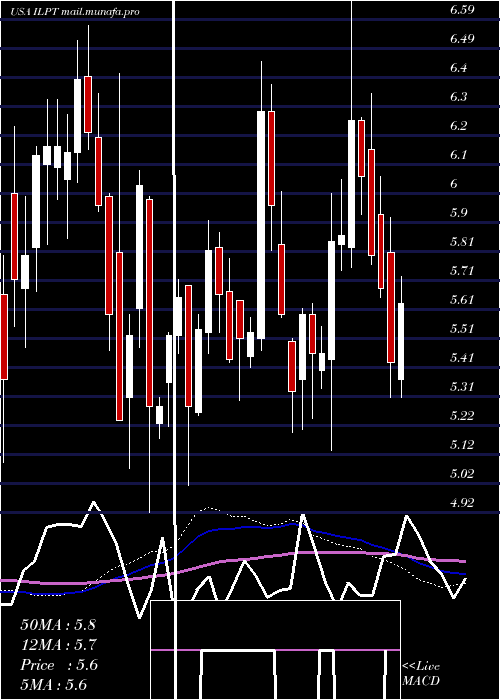Click the 5.51 price axis label
Viewport: 500px width, 700px height.
pyautogui.click(x=462, y=329)
